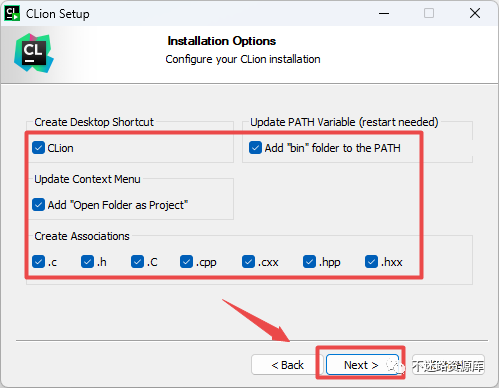The height and width of the screenshot is (388, 499).
Task: Uncheck the .hpp file association
Action: [309, 262]
